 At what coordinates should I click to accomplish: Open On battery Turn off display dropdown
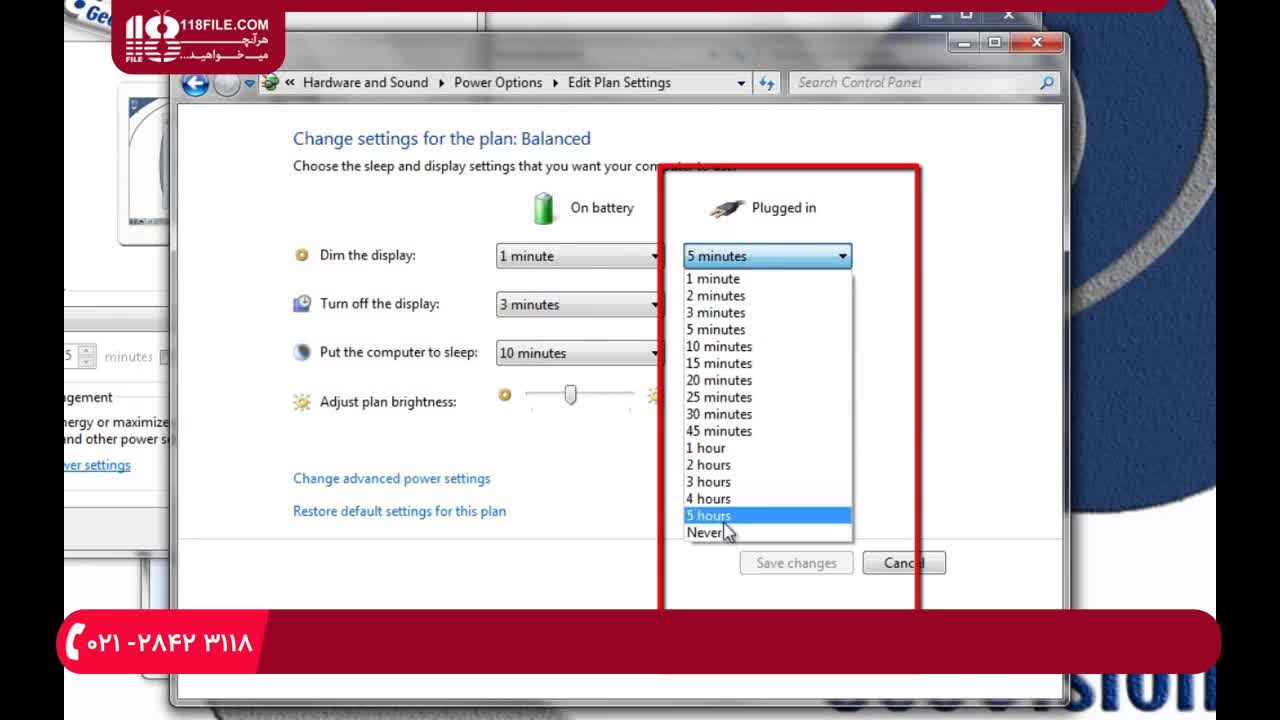(579, 305)
